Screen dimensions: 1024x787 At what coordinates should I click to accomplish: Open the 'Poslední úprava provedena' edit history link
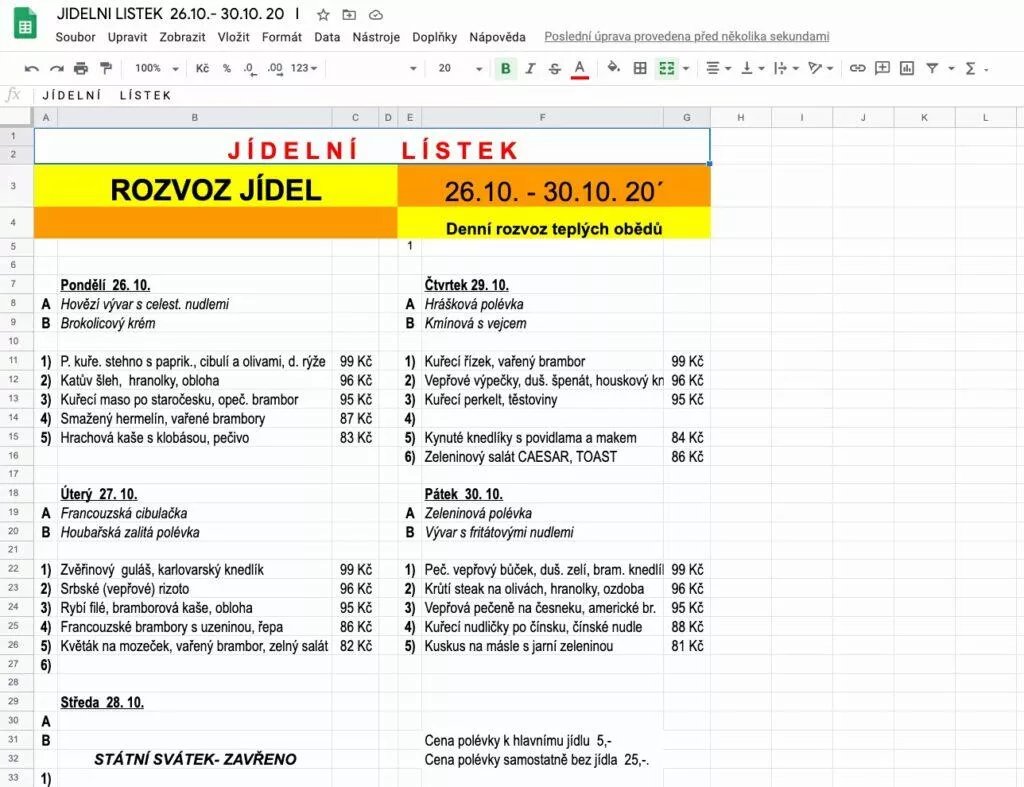[x=686, y=37]
